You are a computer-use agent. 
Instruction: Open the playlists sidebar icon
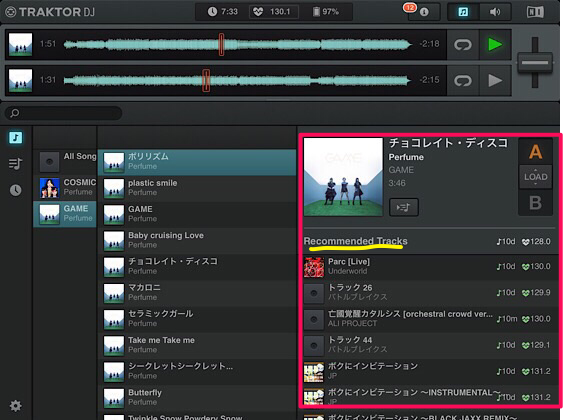click(15, 164)
